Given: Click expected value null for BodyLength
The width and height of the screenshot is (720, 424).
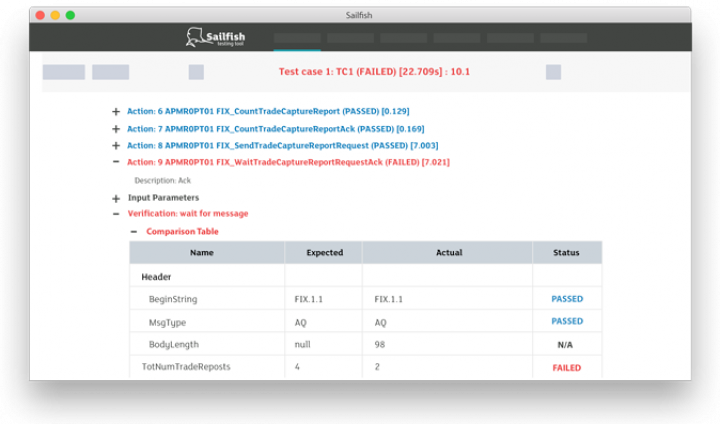Looking at the screenshot, I should click(x=303, y=345).
